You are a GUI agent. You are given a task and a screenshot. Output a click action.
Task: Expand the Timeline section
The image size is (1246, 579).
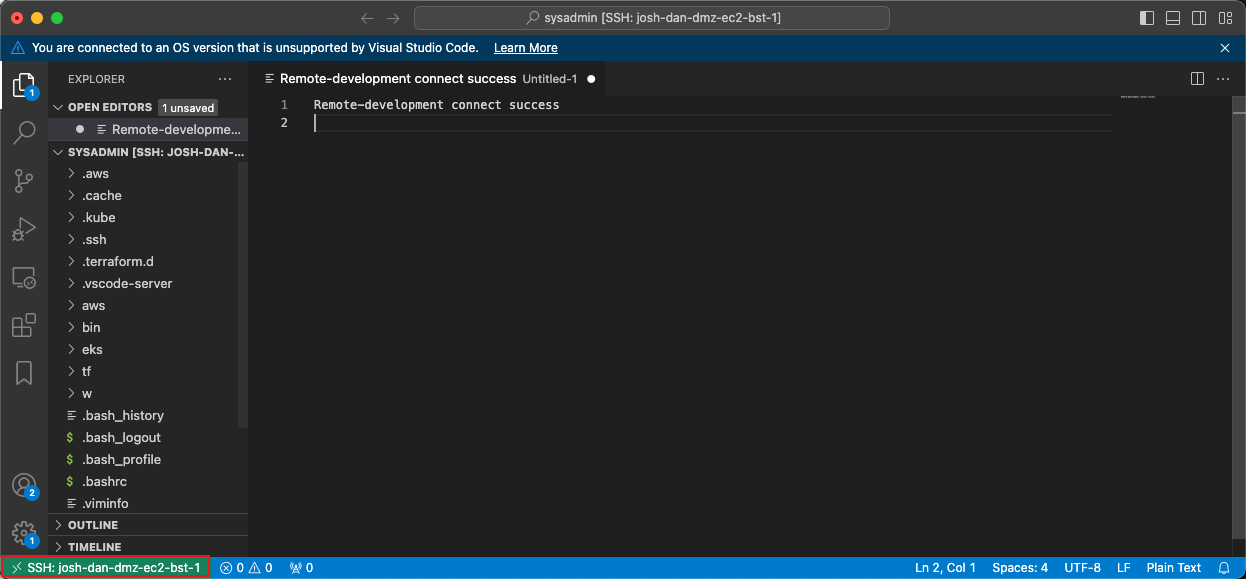[148, 547]
